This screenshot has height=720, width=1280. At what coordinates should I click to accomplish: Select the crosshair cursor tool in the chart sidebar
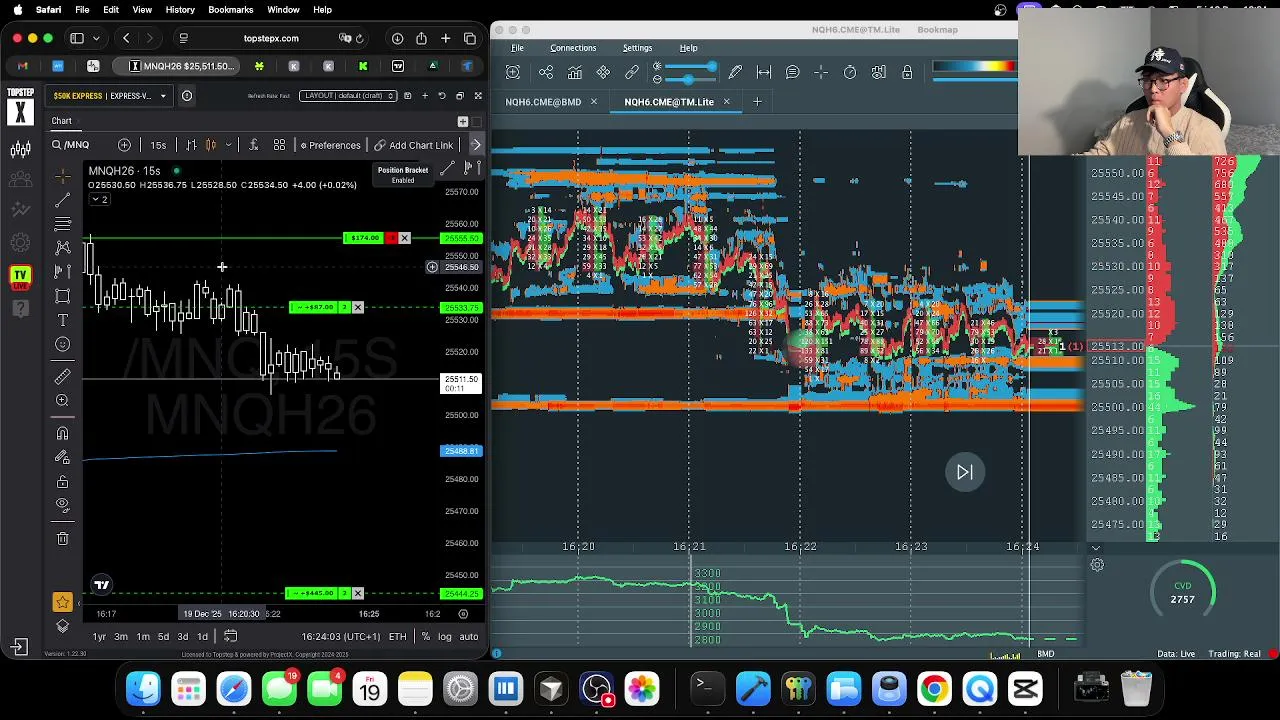coord(62,176)
